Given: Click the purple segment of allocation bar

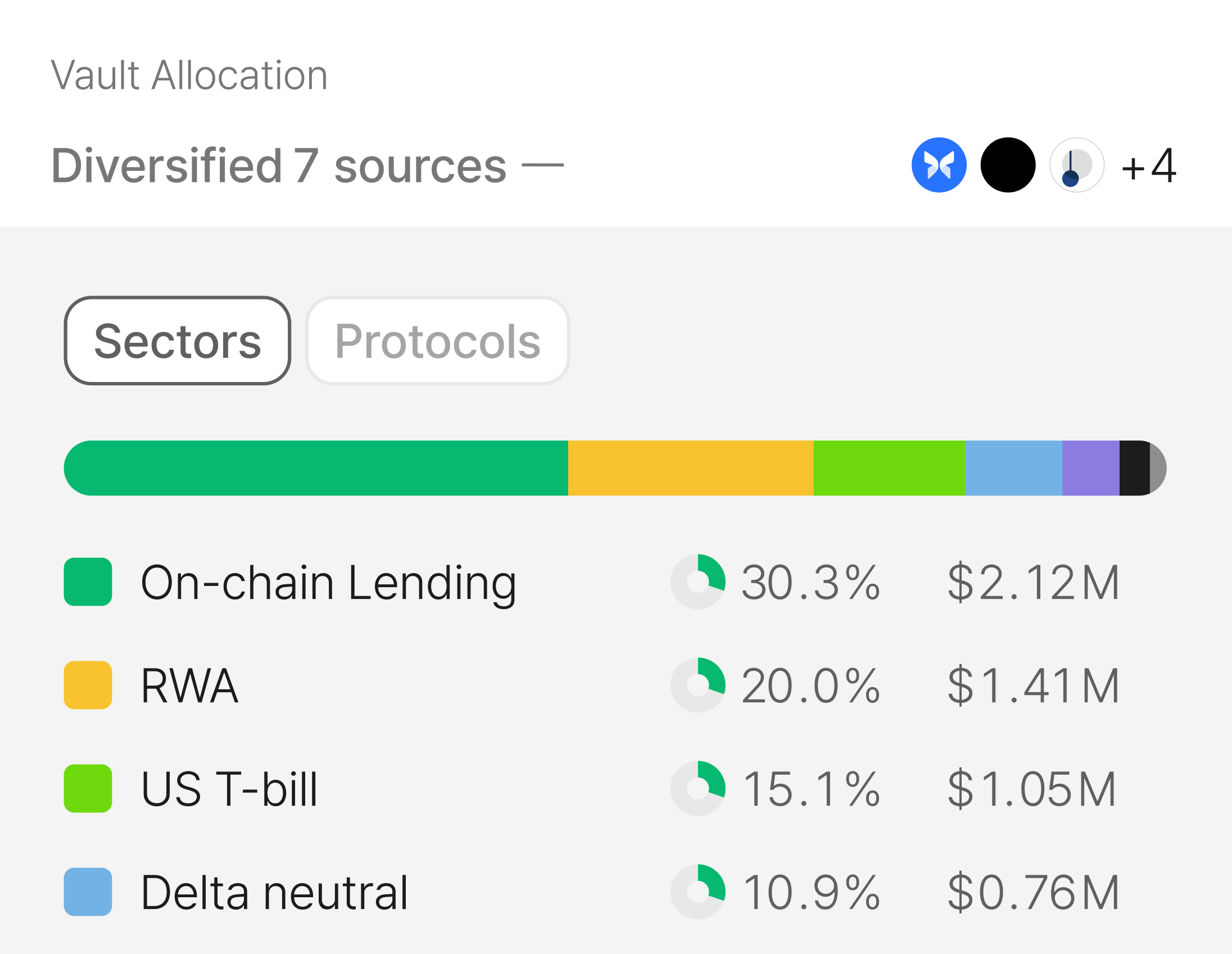Looking at the screenshot, I should (x=1091, y=468).
